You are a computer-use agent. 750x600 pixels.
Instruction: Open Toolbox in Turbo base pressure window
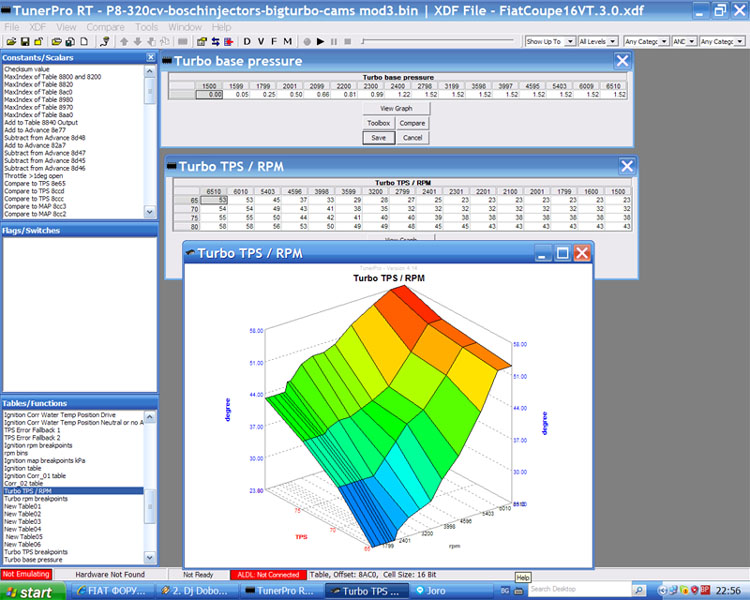[x=378, y=123]
